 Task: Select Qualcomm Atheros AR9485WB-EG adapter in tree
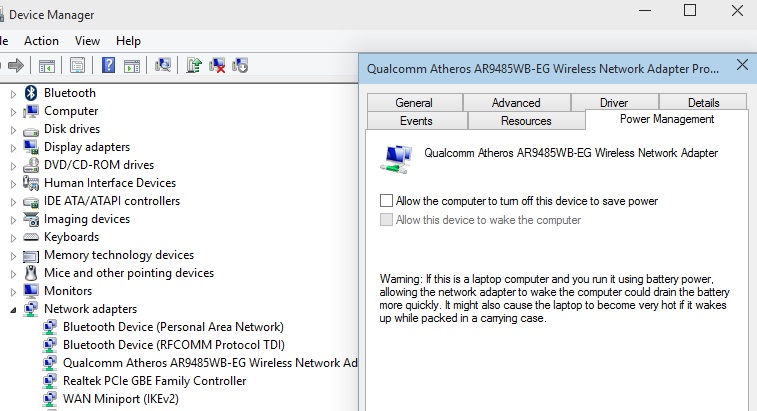[210, 363]
